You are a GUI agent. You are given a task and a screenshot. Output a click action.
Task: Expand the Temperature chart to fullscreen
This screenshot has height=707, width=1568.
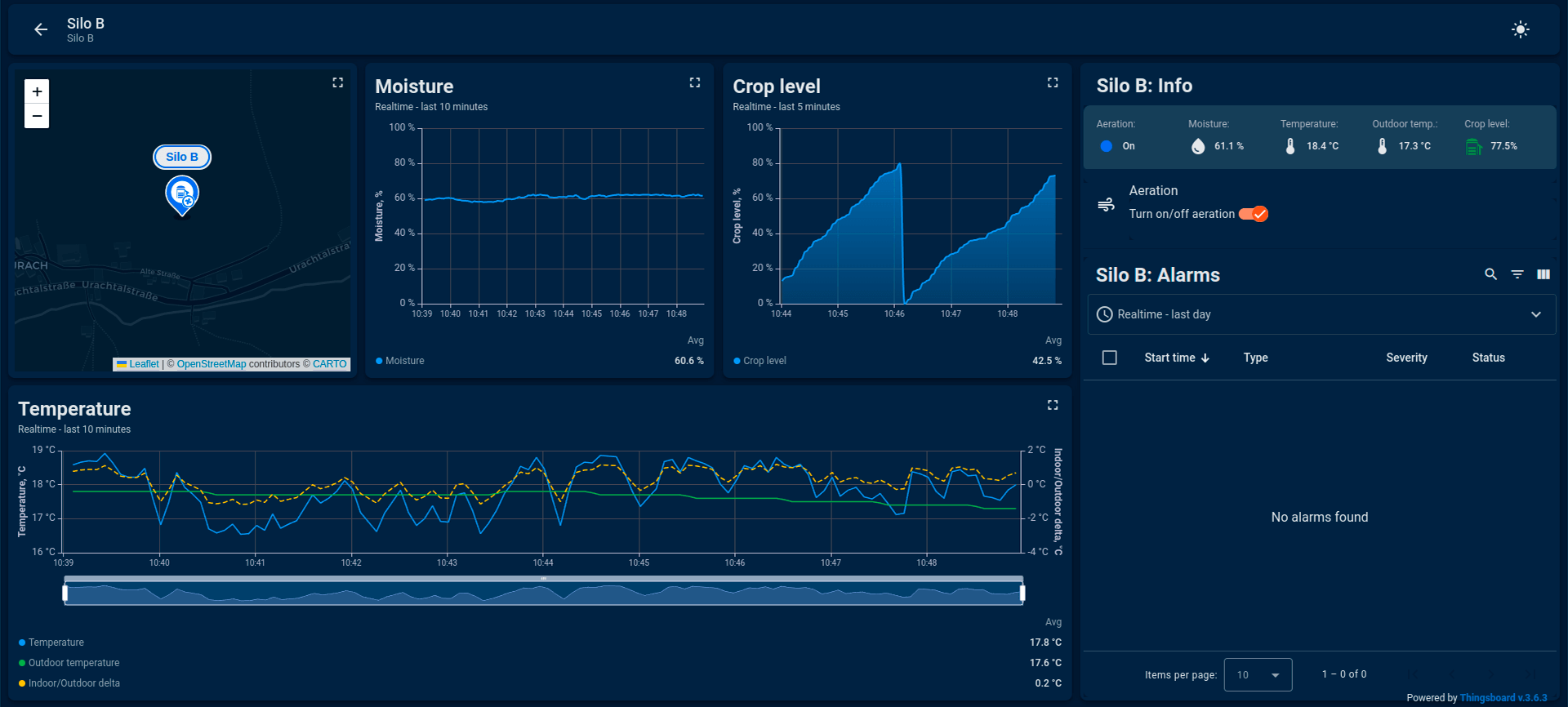[x=1053, y=405]
